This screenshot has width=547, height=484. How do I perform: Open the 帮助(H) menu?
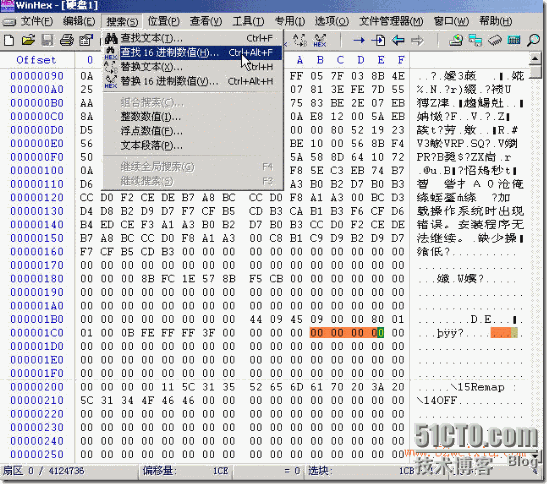(495, 22)
